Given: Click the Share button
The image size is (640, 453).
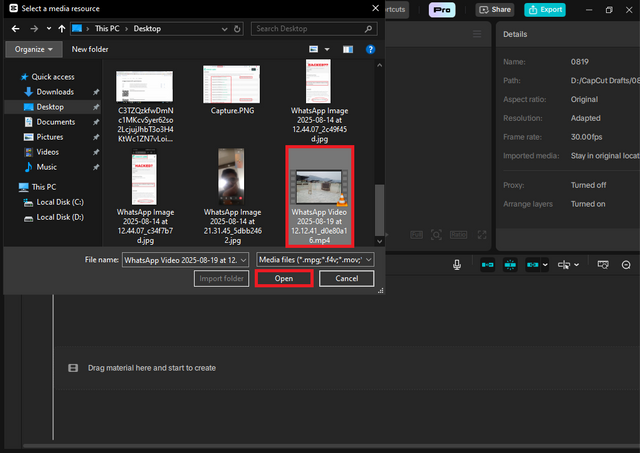Looking at the screenshot, I should [x=495, y=10].
